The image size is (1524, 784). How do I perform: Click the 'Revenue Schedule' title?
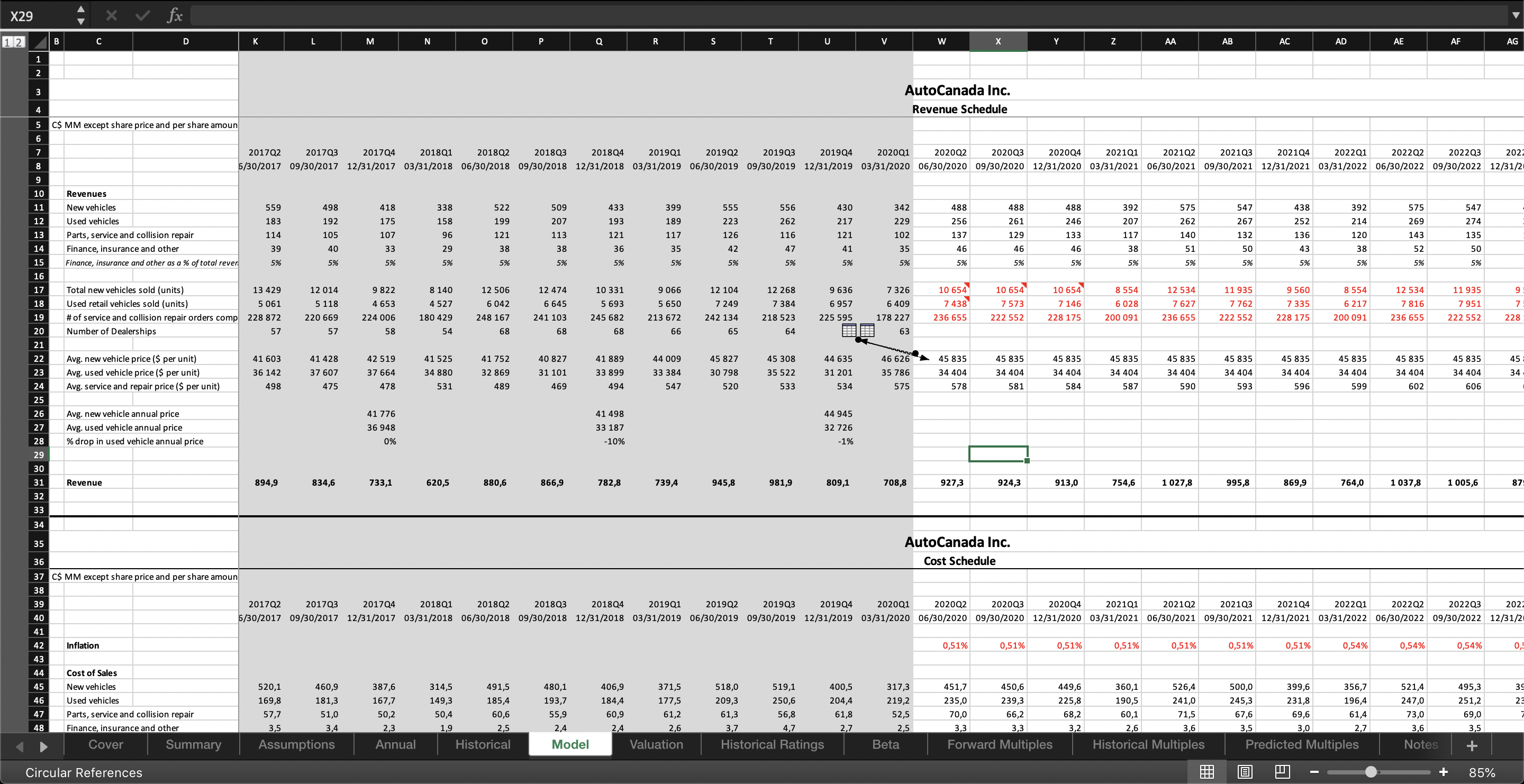point(959,109)
